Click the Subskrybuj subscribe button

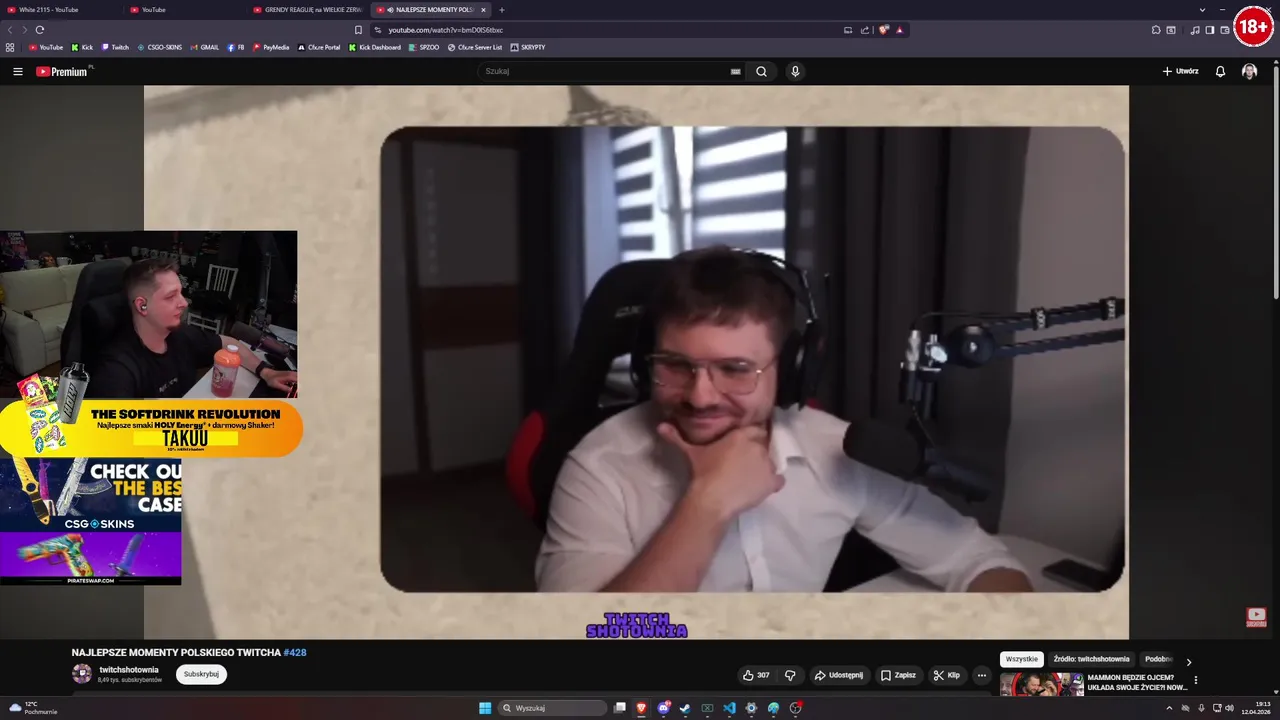click(x=201, y=674)
